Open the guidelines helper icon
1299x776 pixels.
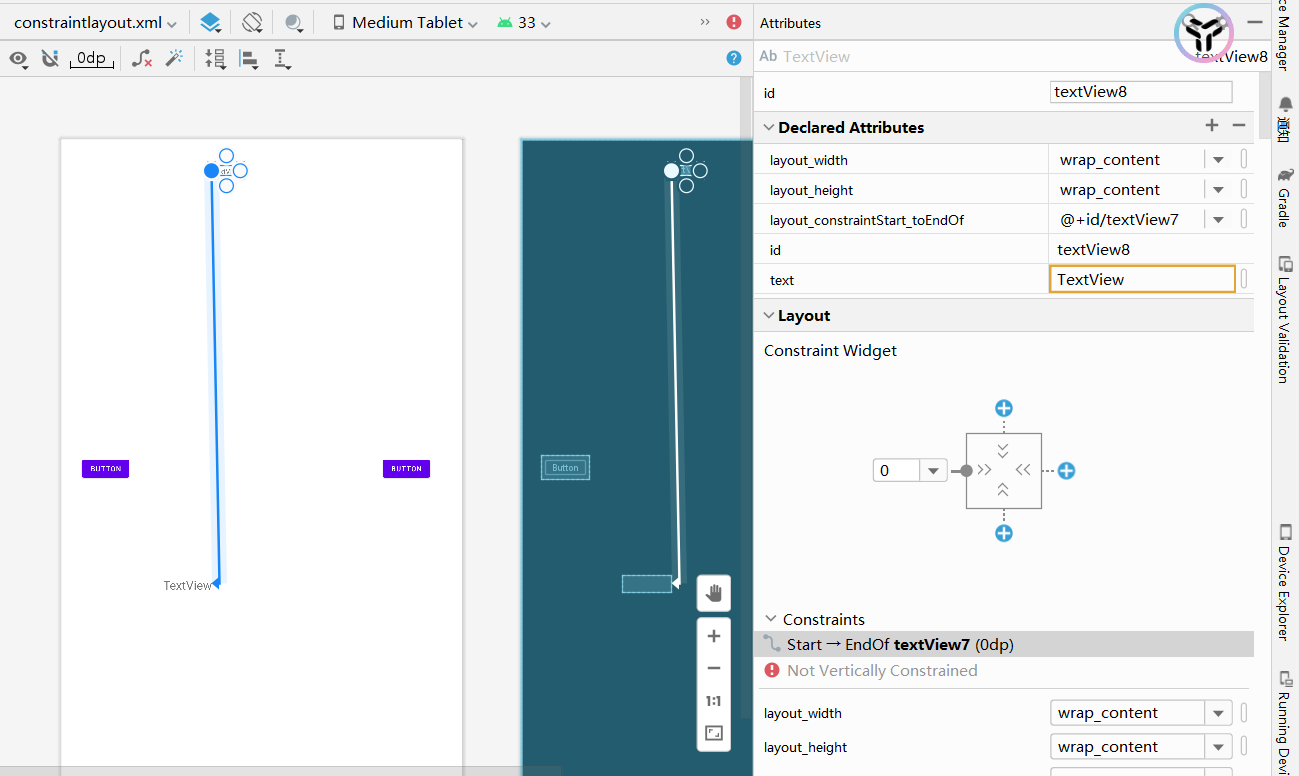click(283, 59)
